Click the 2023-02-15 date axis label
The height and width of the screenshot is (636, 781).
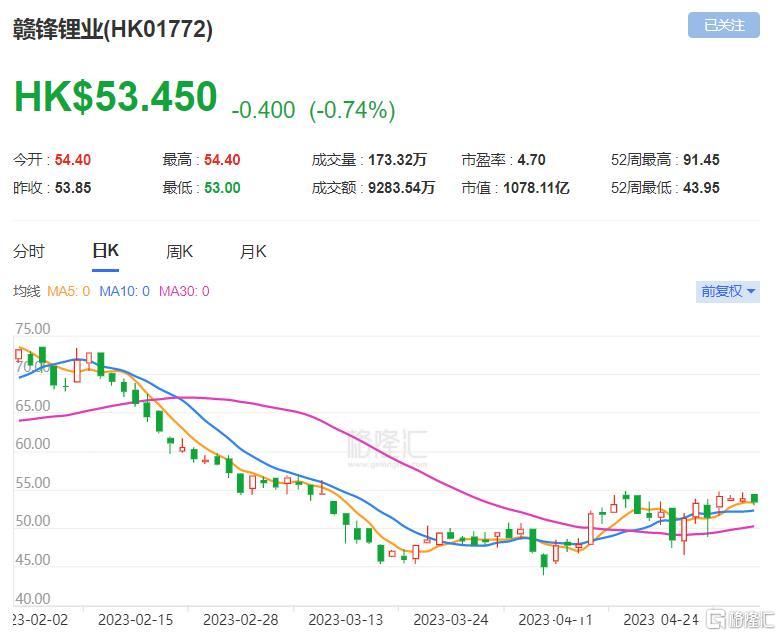pos(135,620)
